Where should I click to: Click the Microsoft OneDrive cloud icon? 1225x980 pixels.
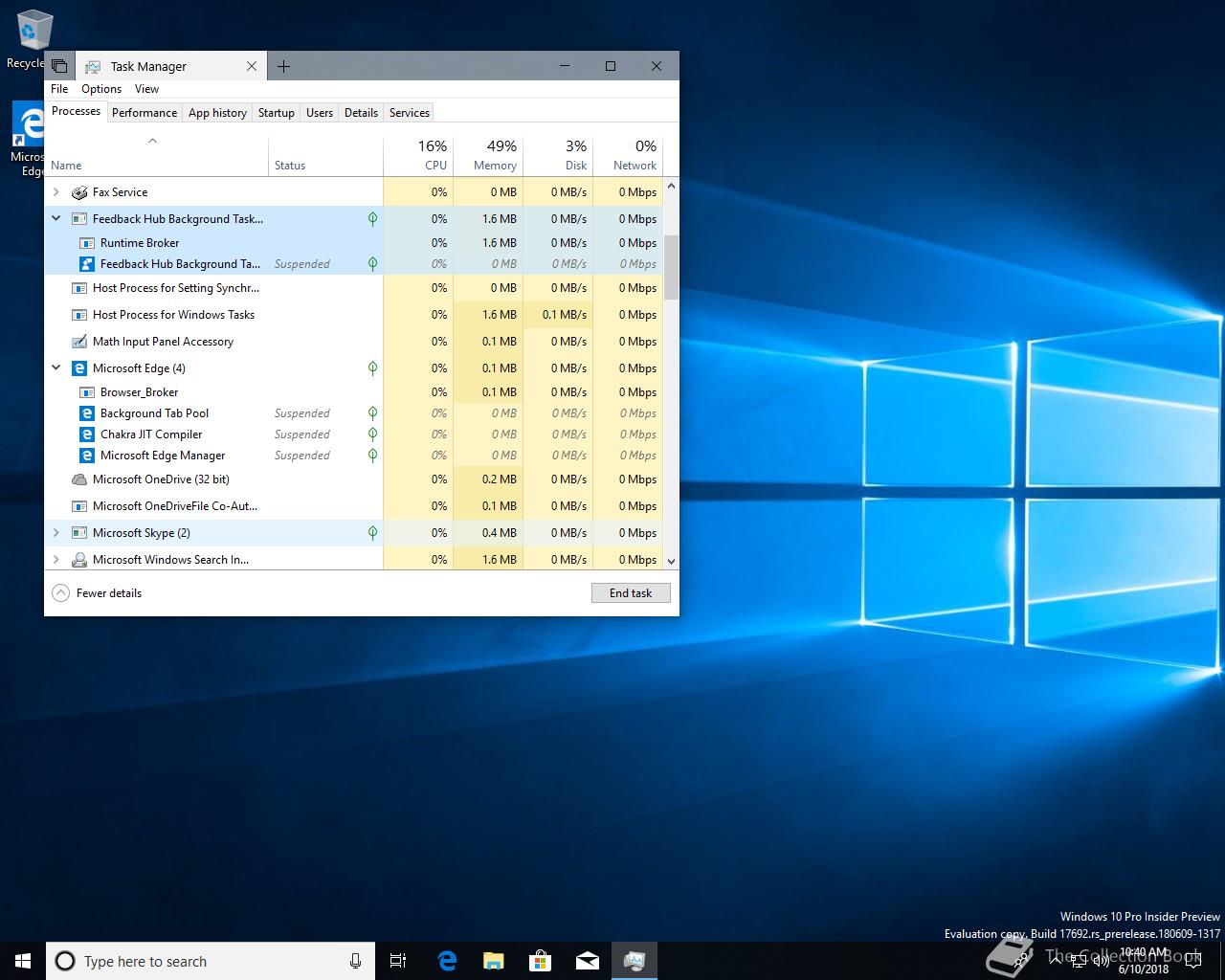(79, 479)
